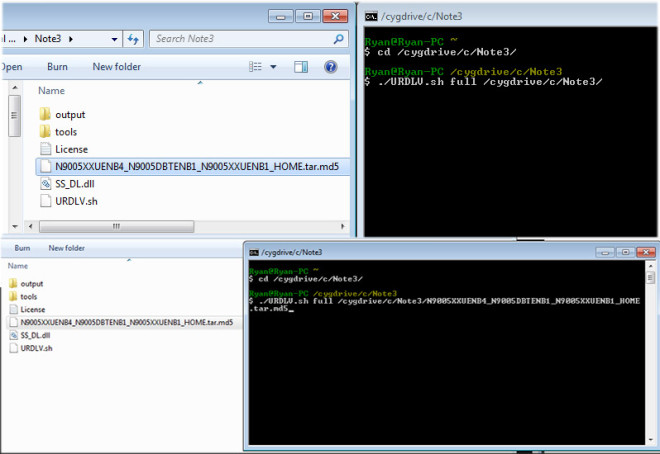Select License file in lower Explorer
The height and width of the screenshot is (454, 660).
27,309
